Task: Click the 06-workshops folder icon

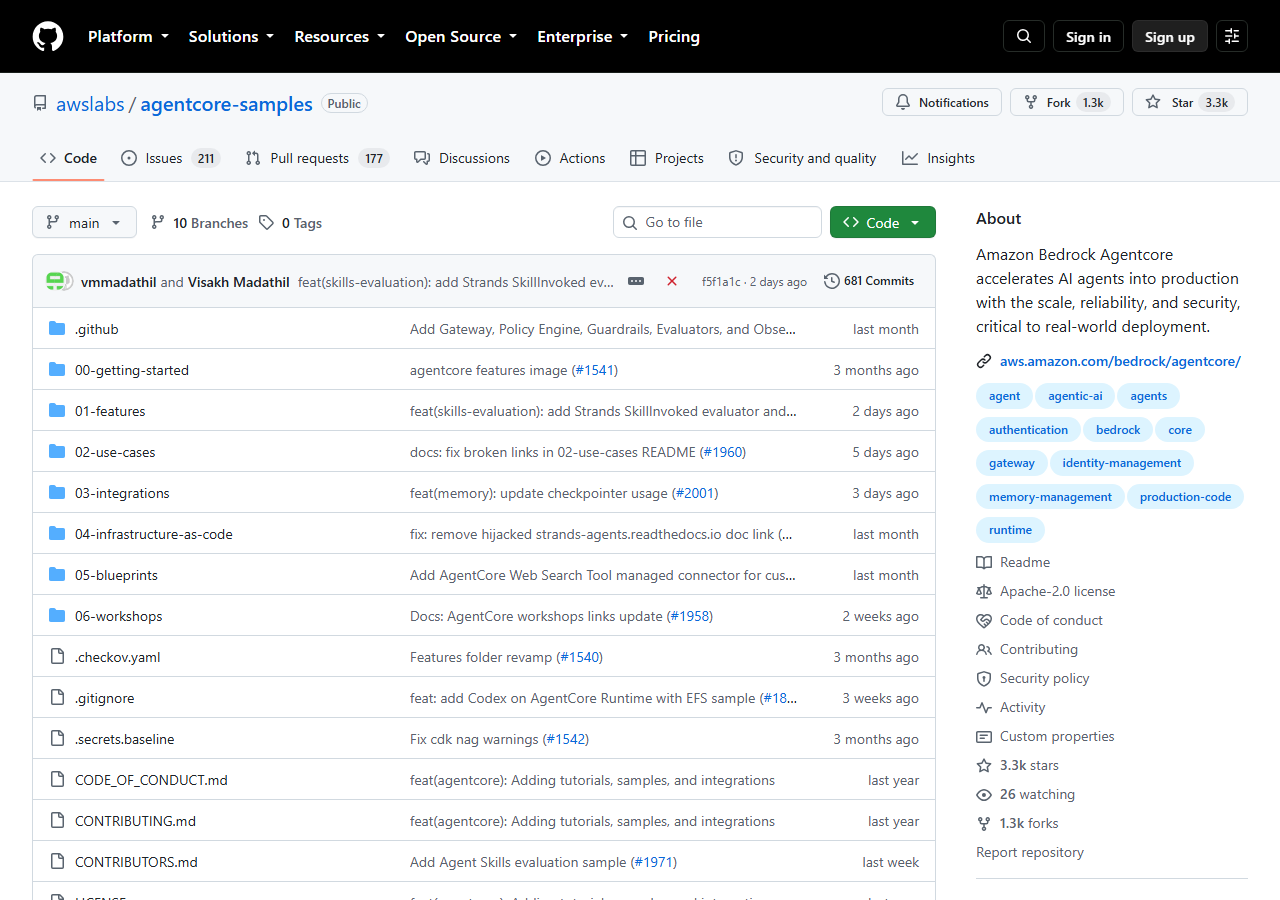Action: click(x=57, y=616)
